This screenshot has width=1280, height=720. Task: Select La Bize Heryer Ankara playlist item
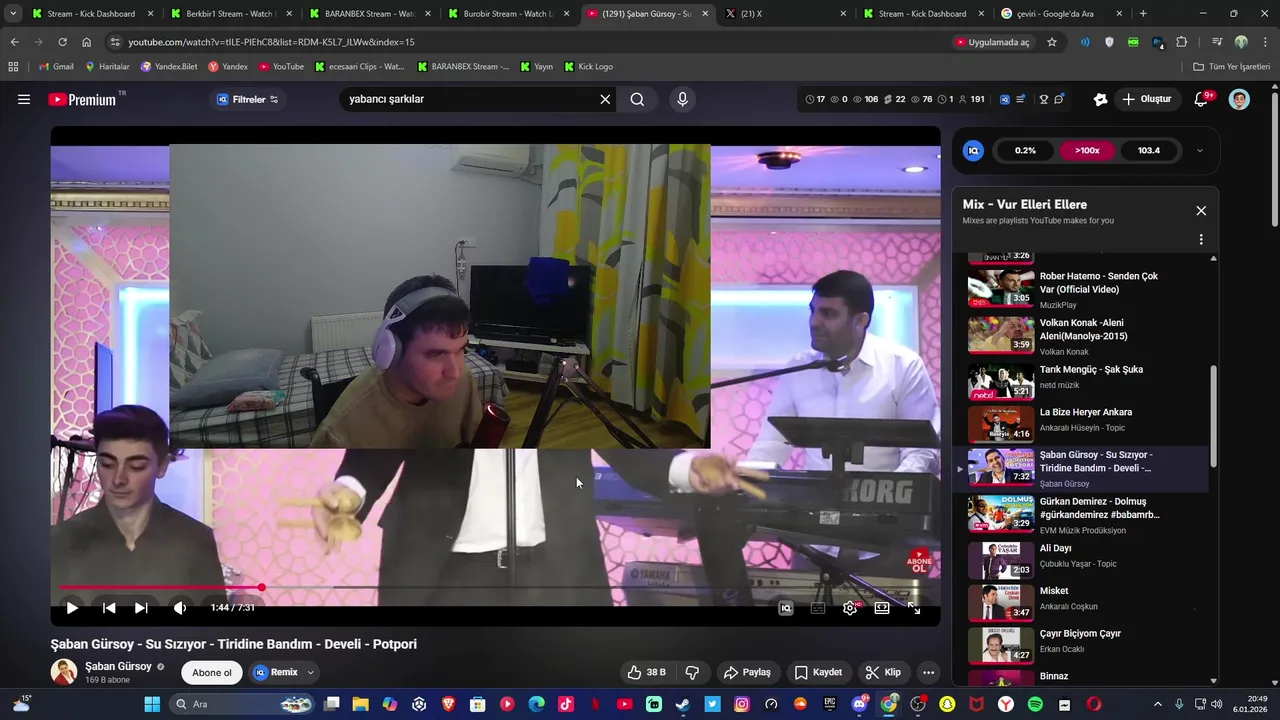click(1088, 423)
